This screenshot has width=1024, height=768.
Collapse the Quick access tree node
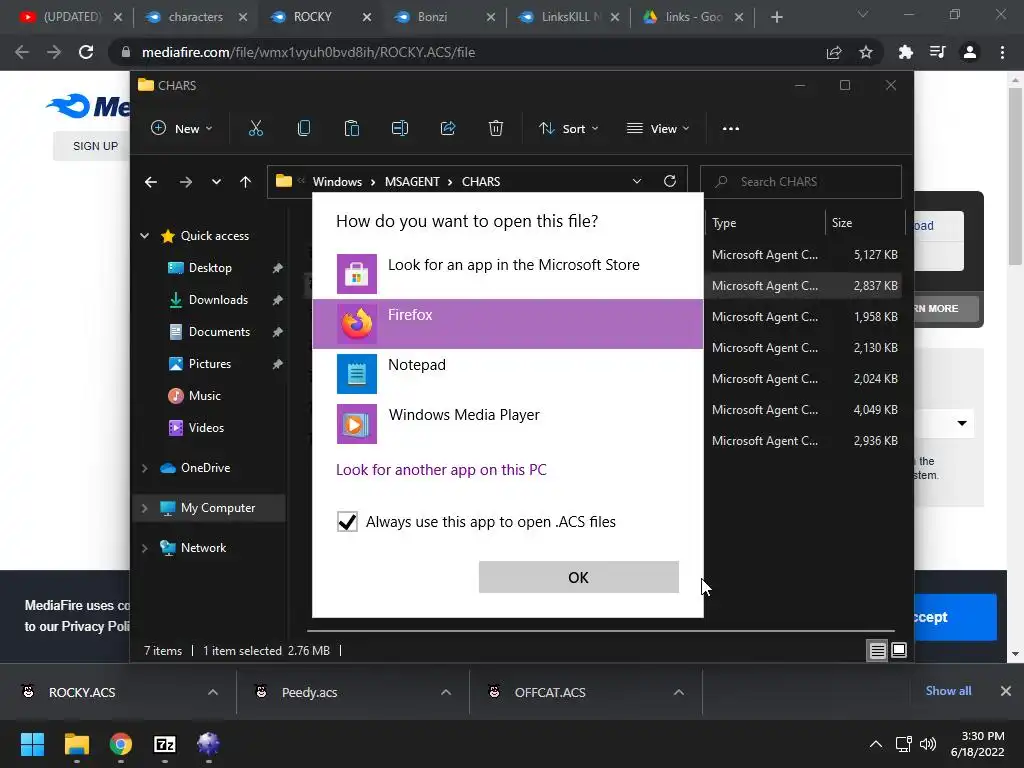[x=145, y=236]
